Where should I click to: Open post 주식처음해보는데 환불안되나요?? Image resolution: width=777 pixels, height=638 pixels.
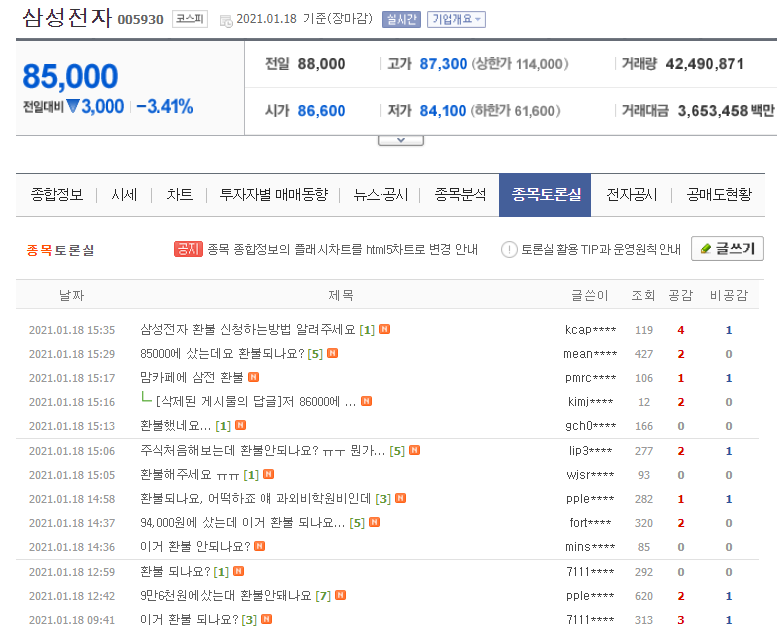(263, 451)
